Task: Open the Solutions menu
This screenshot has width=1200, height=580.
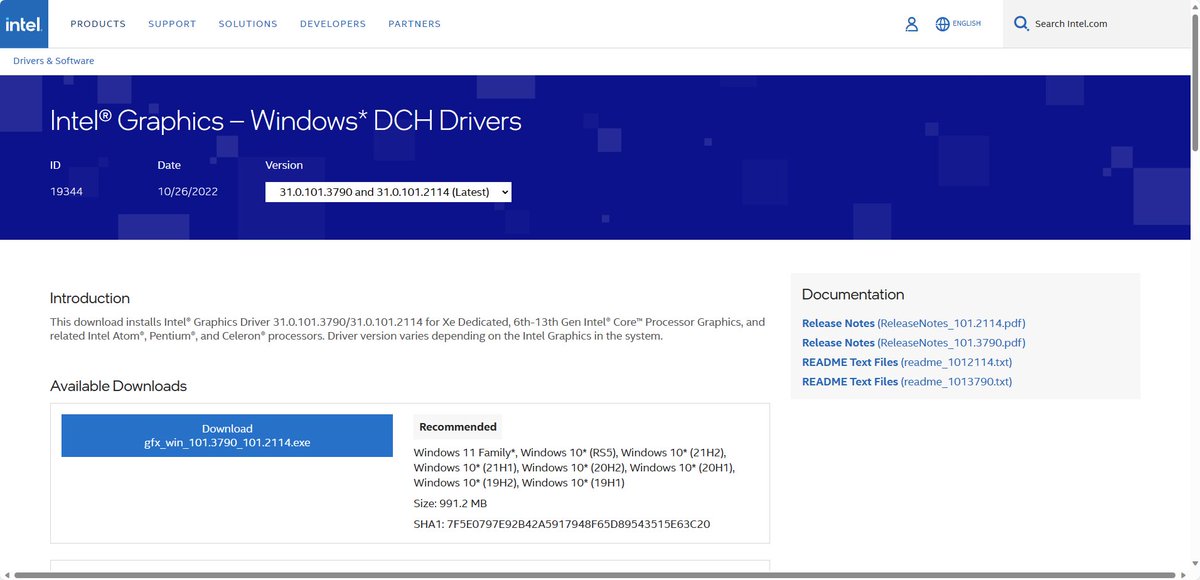Action: tap(248, 24)
